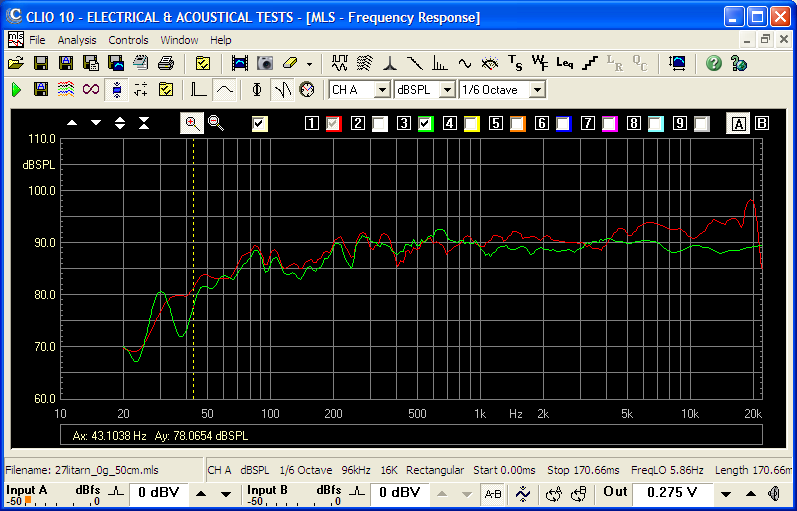Open the waterfall analysis icon
Screen dimensions: 797x511
pyautogui.click(x=364, y=64)
